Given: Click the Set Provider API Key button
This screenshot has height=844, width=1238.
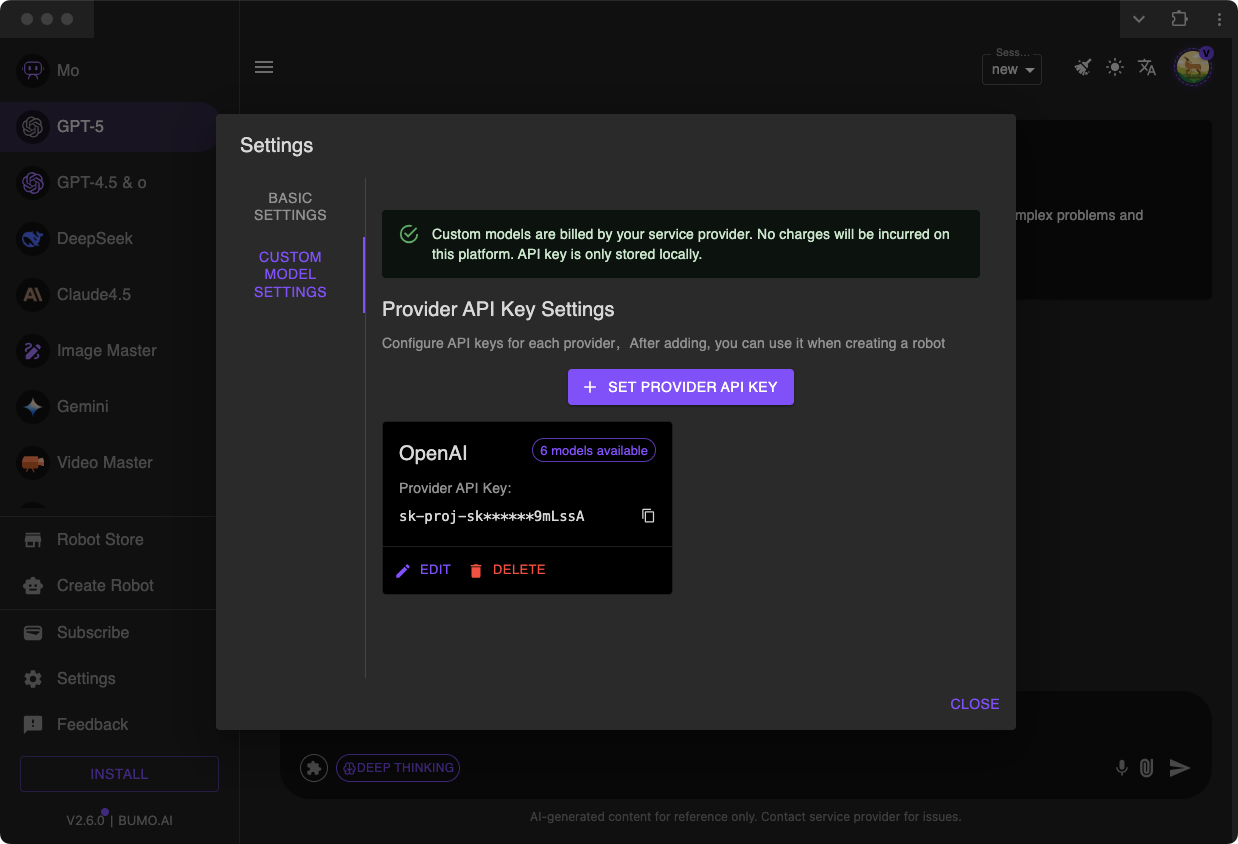Looking at the screenshot, I should (x=681, y=387).
